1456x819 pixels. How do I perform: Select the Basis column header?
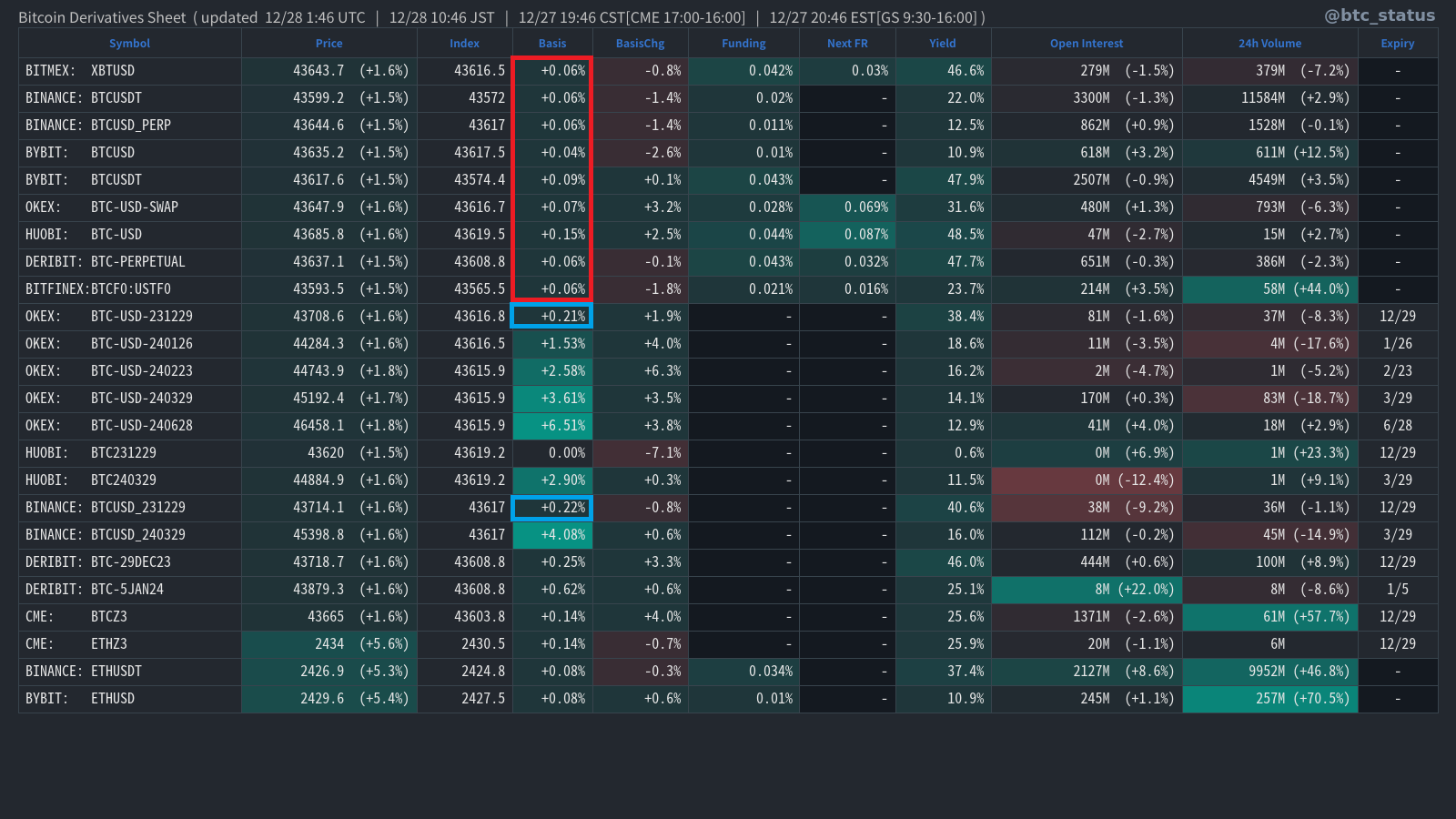551,44
